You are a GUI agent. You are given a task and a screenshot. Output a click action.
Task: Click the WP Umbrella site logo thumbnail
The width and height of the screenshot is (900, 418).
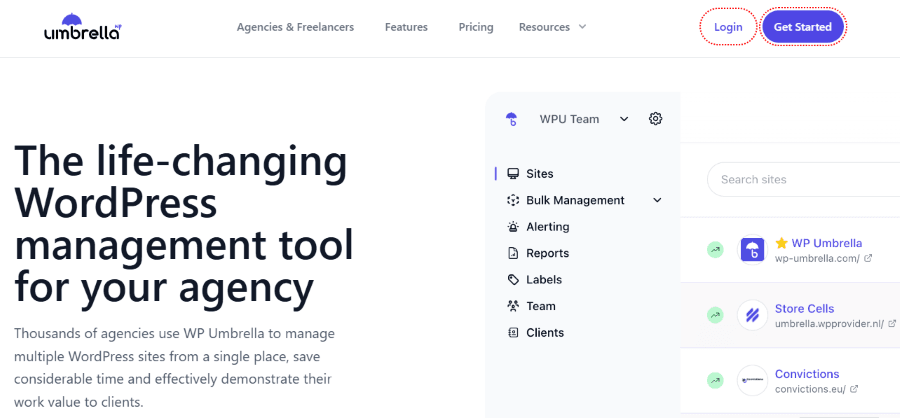pyautogui.click(x=752, y=250)
